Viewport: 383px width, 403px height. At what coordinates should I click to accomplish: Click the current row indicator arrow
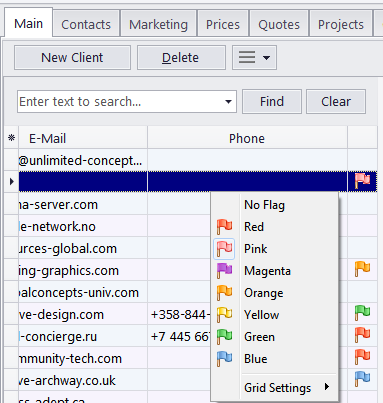click(x=12, y=181)
